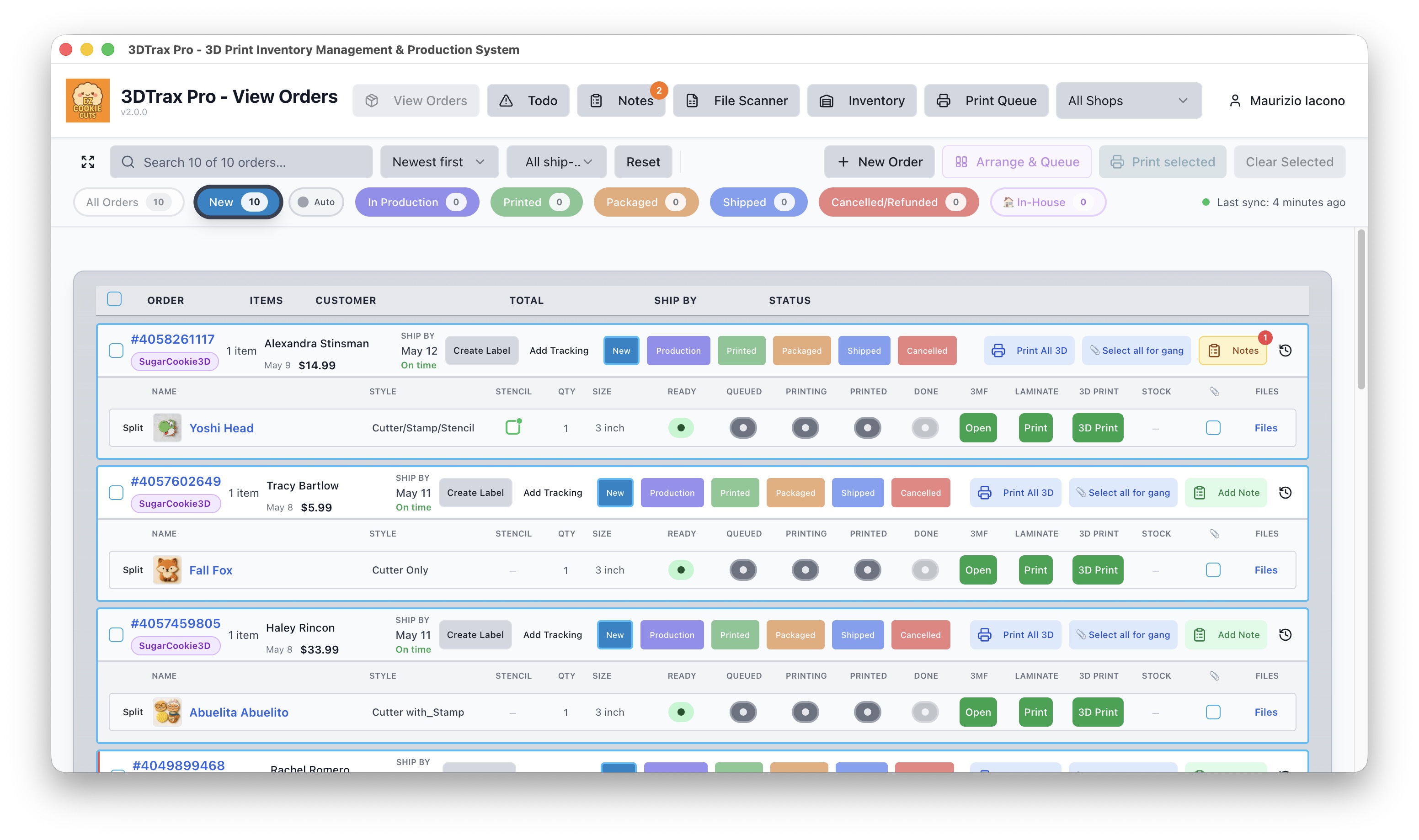This screenshot has height=840, width=1419.
Task: Click the fullscreen expand icon
Action: coord(88,162)
